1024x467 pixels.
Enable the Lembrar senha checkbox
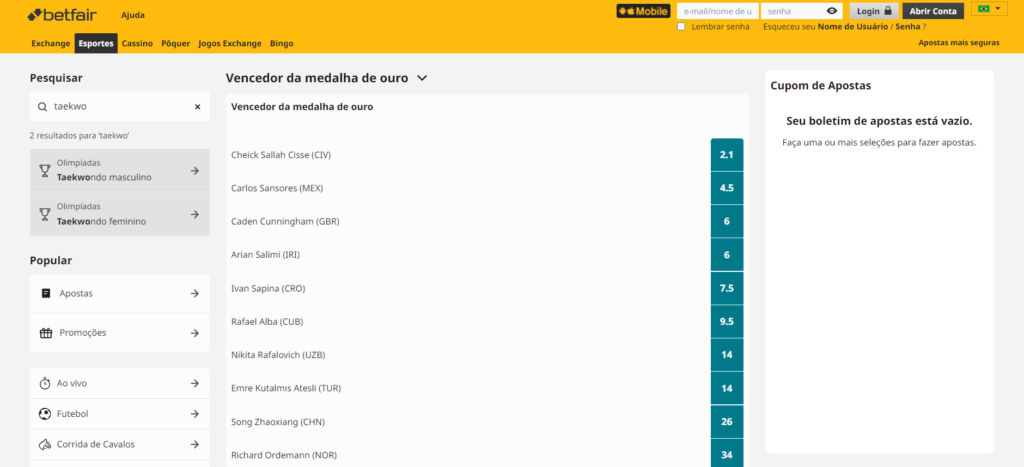click(x=682, y=27)
